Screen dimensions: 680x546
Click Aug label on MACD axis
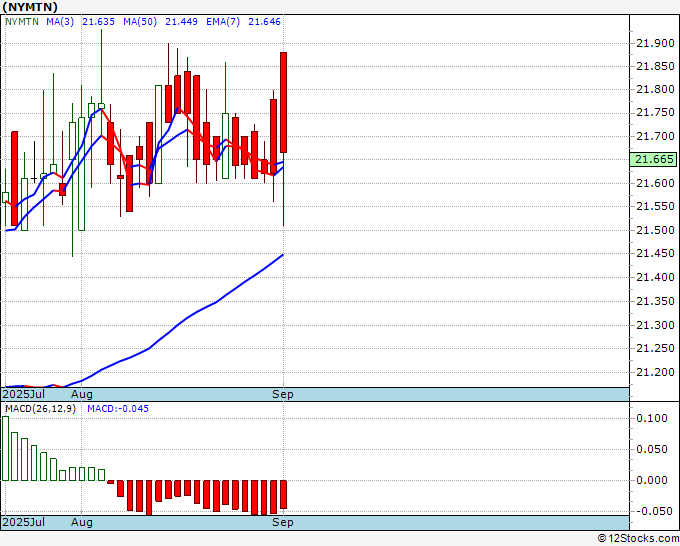[x=82, y=522]
